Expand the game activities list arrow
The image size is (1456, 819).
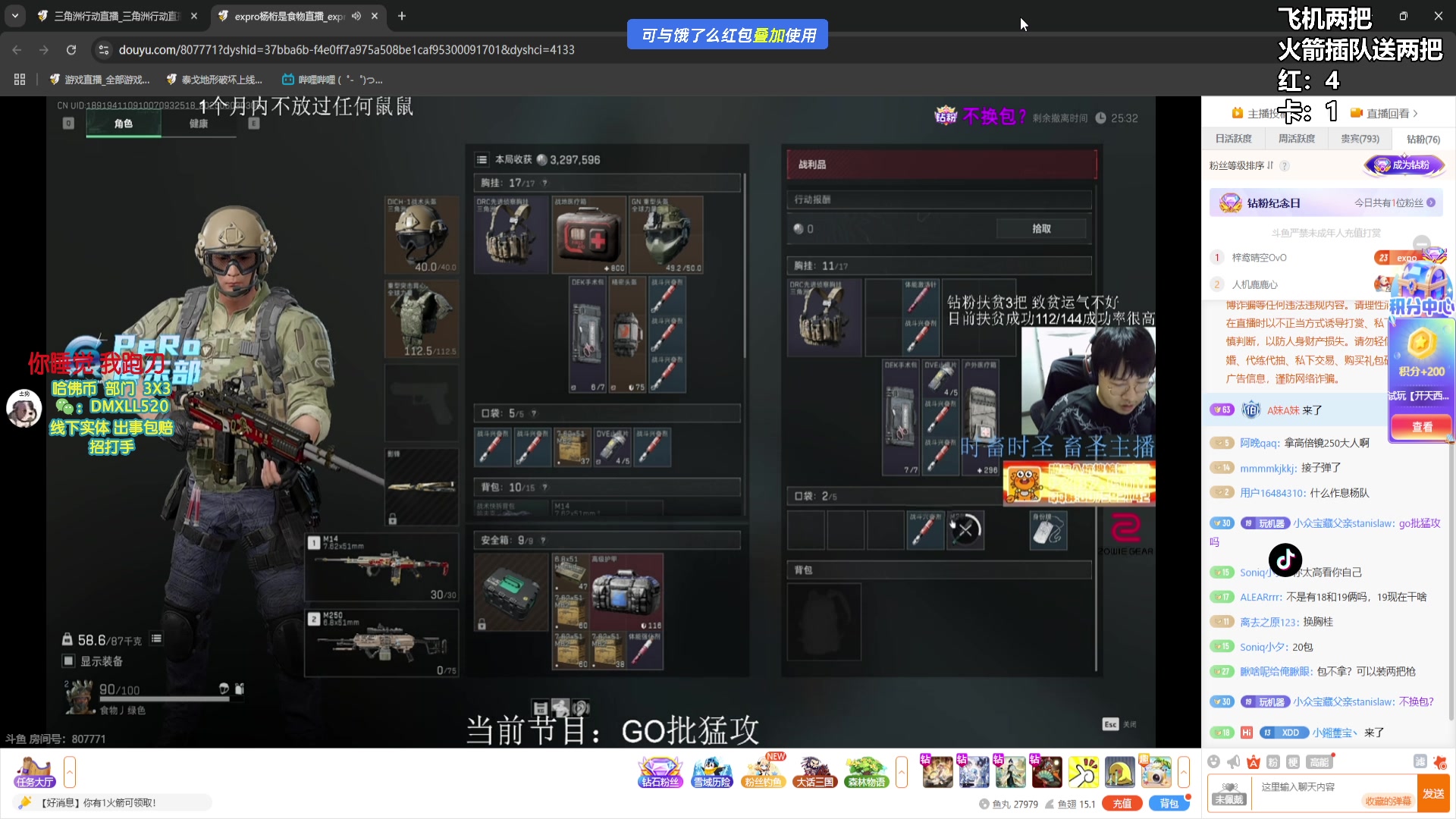[x=902, y=773]
